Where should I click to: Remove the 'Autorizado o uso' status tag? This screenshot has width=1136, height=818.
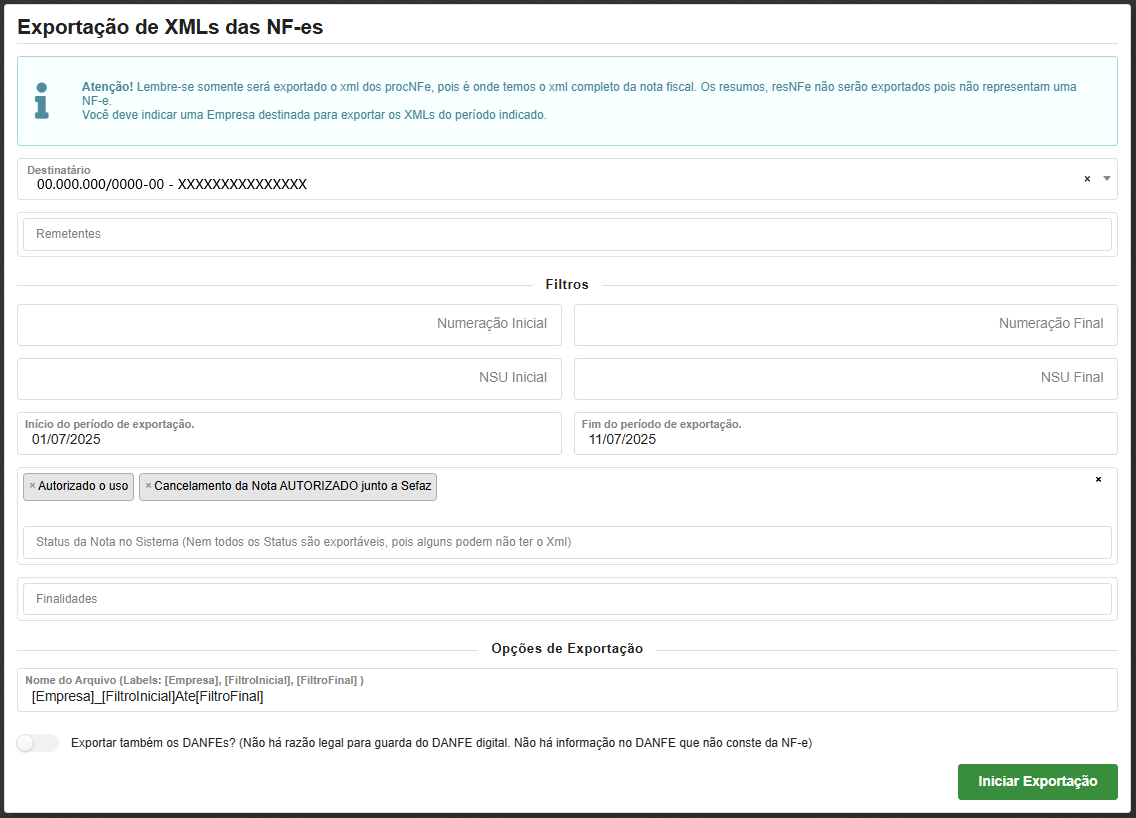32,487
